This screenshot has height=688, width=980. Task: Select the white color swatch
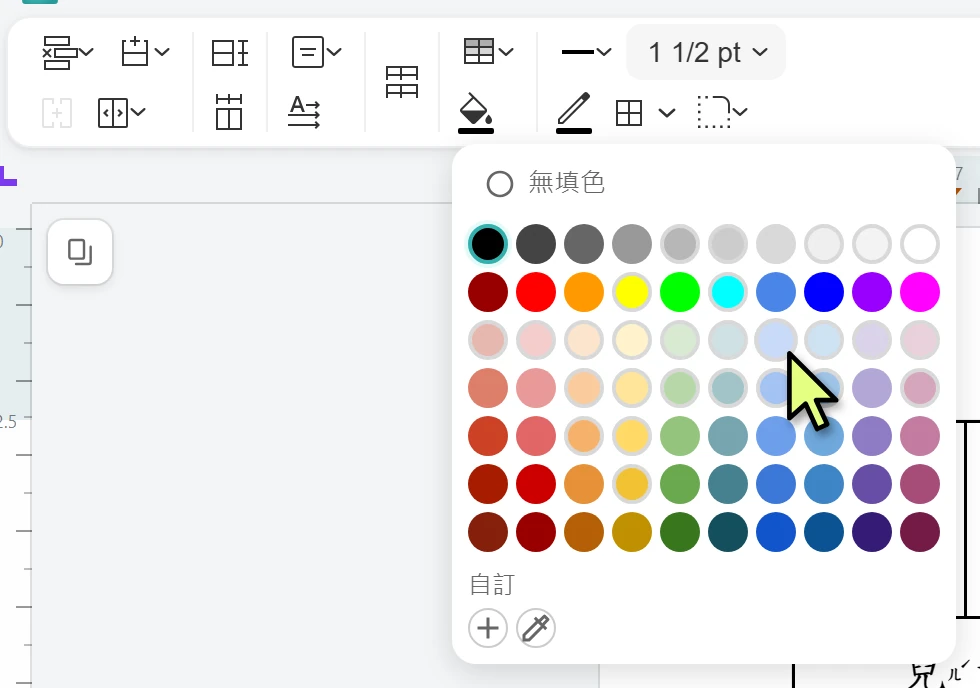(x=919, y=244)
